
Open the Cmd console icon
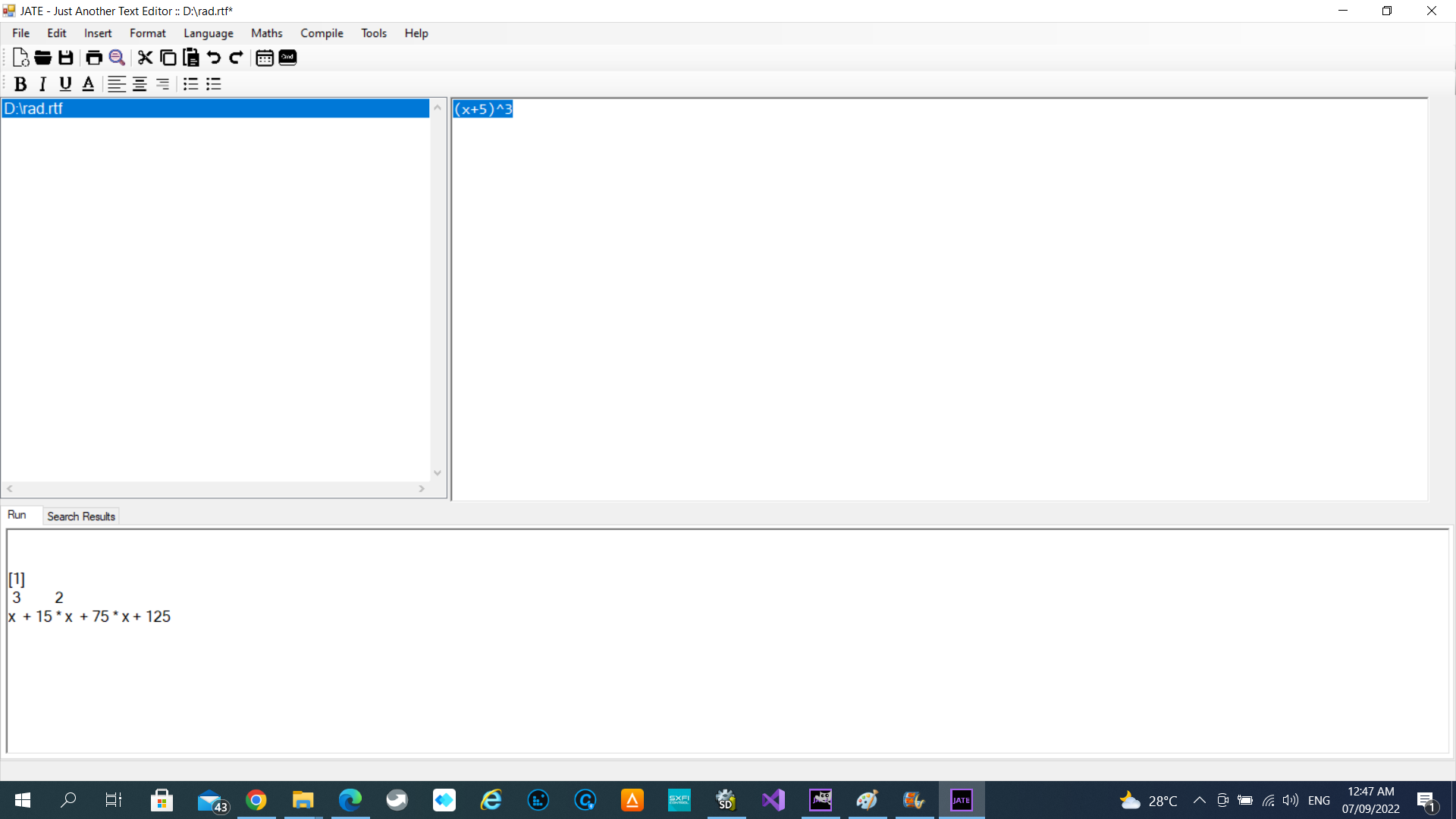(x=287, y=58)
